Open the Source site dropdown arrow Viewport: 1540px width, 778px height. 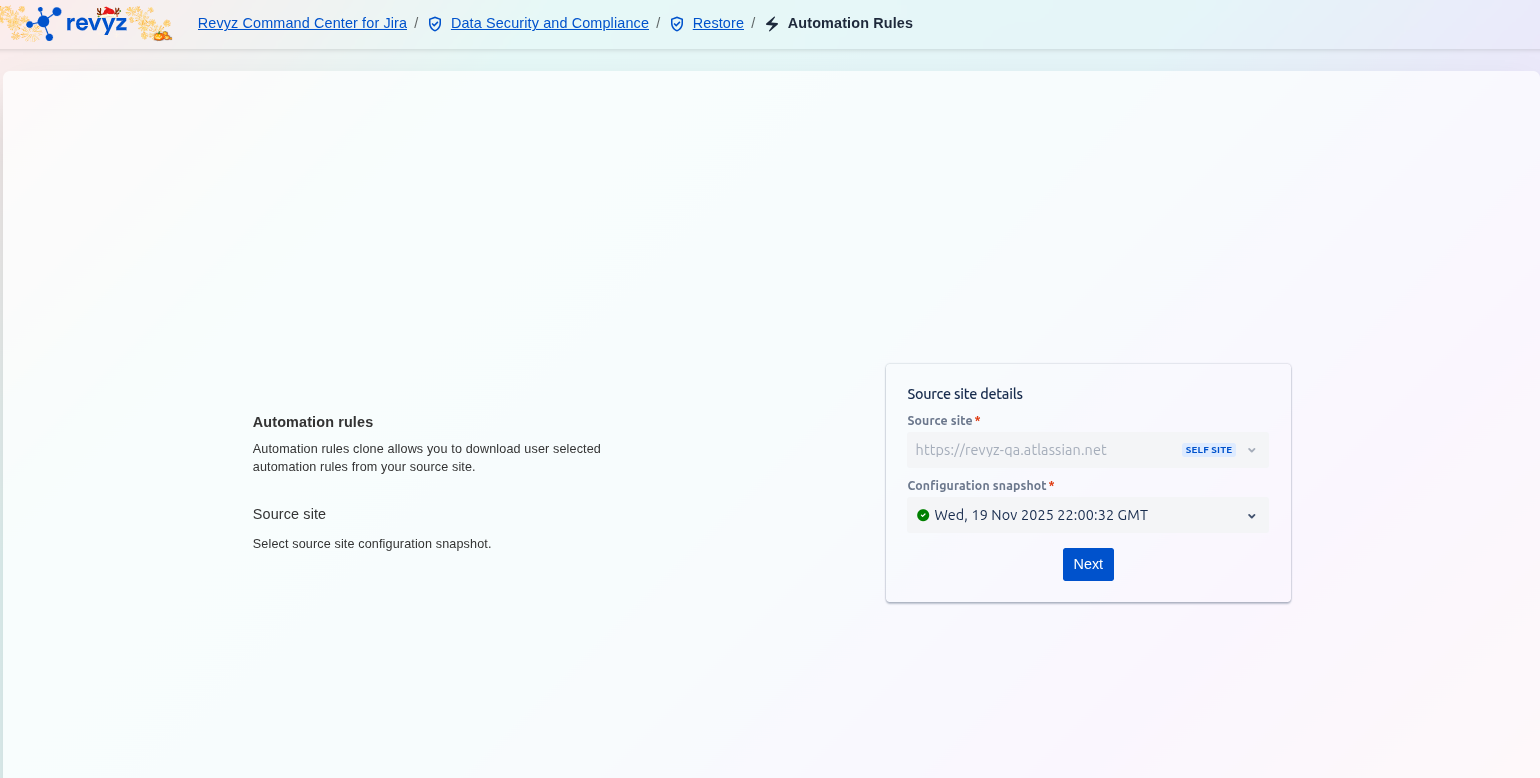pyautogui.click(x=1251, y=450)
